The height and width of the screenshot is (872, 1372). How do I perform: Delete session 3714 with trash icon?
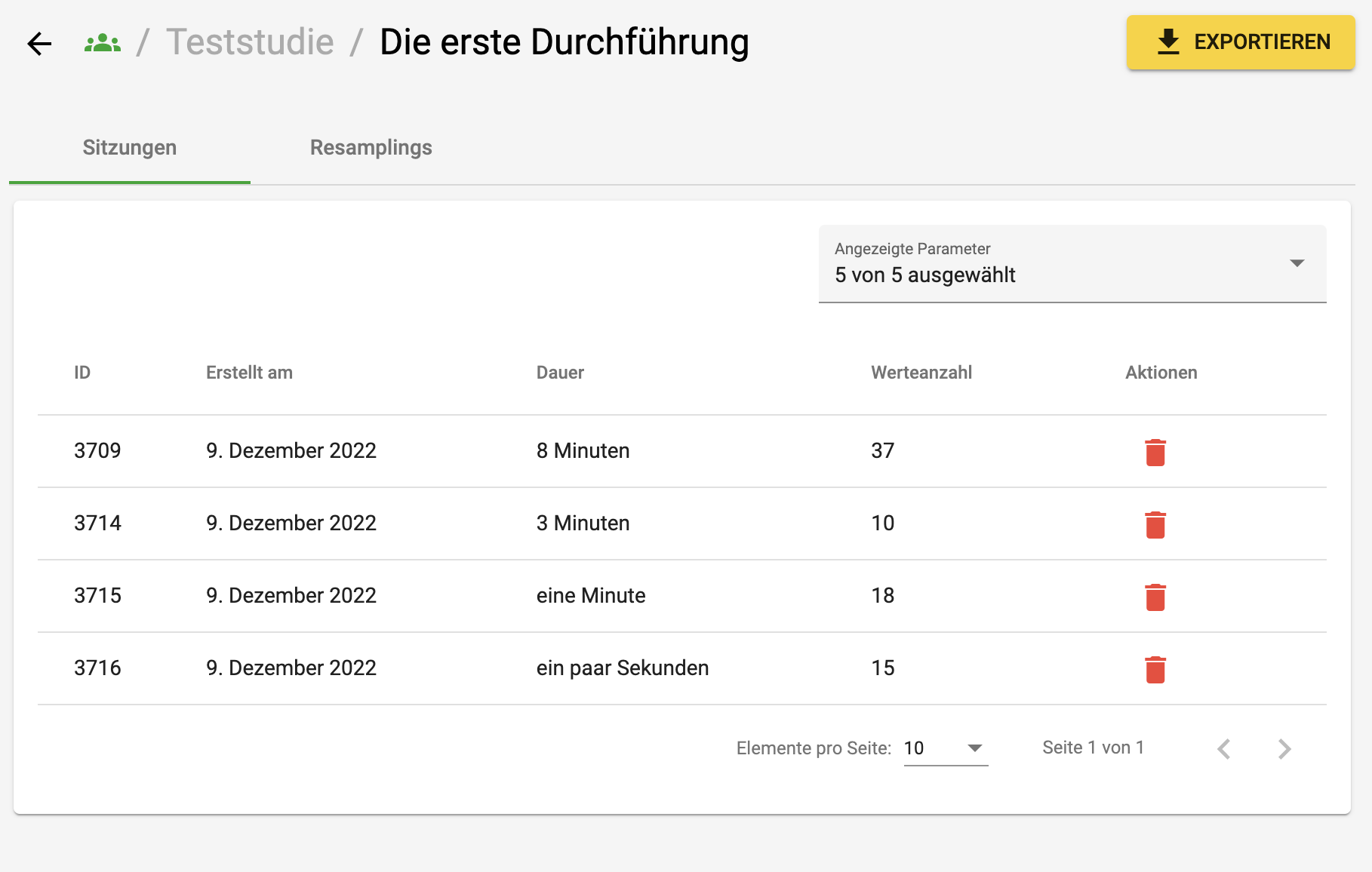(x=1155, y=524)
